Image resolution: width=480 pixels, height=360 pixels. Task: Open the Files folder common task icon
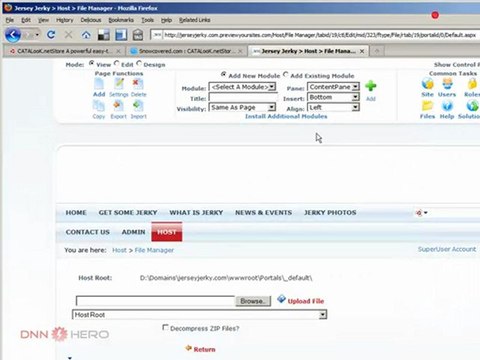427,106
